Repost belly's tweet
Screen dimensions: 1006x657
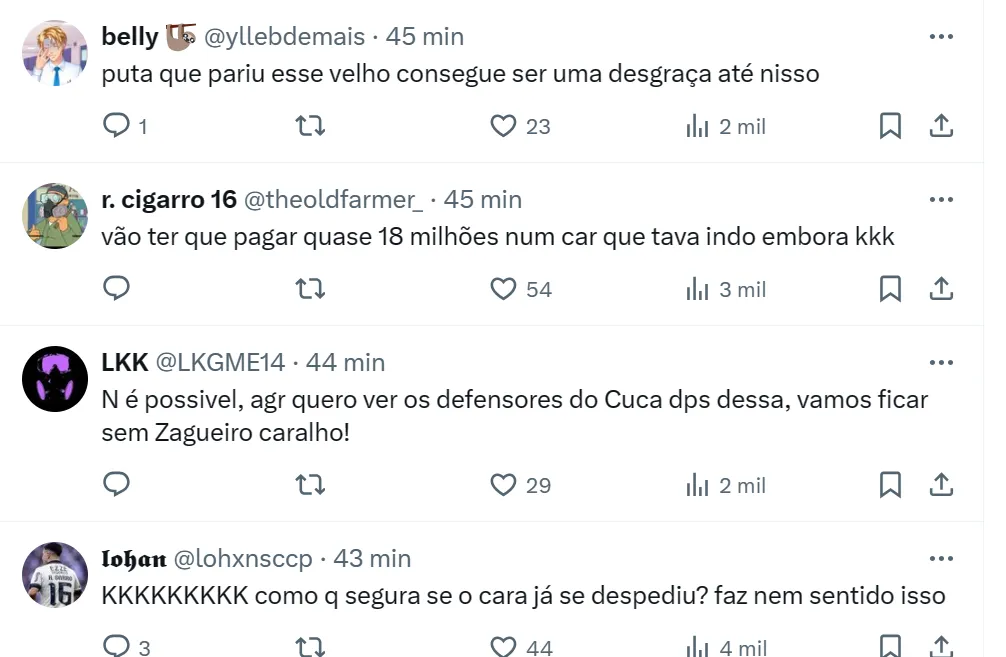click(x=311, y=126)
